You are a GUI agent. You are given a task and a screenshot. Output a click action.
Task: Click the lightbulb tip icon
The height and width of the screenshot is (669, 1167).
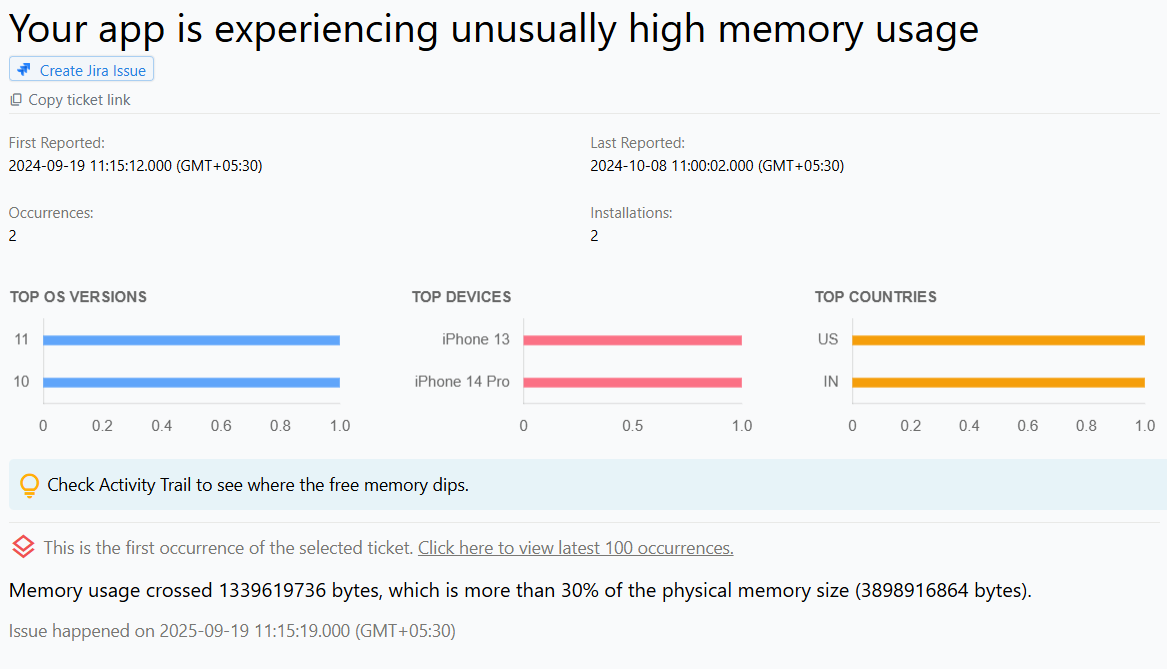pyautogui.click(x=30, y=484)
